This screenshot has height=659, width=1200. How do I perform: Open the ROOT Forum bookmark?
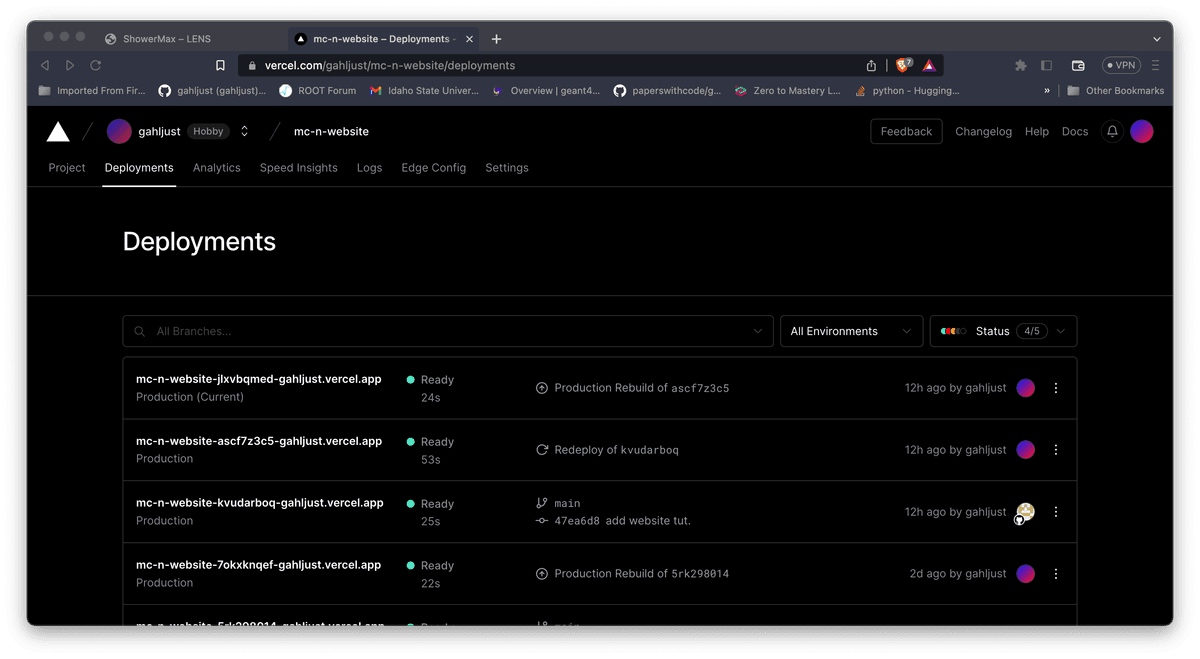pyautogui.click(x=318, y=90)
